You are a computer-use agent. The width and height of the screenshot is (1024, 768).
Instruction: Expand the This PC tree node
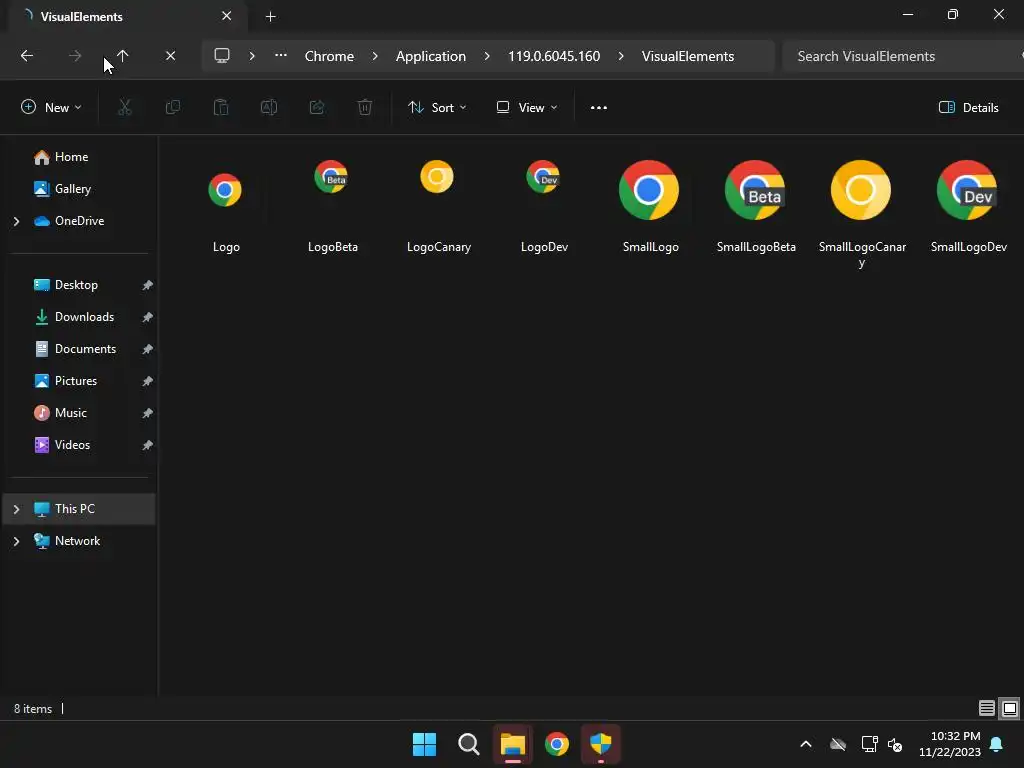click(x=16, y=509)
